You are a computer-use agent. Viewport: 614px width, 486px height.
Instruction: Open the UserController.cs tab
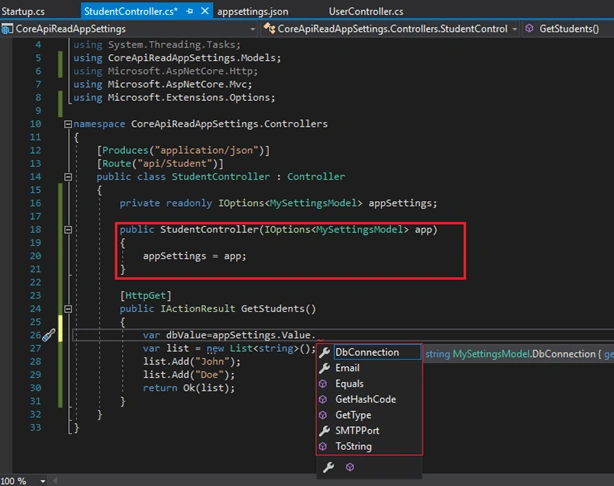tap(366, 11)
